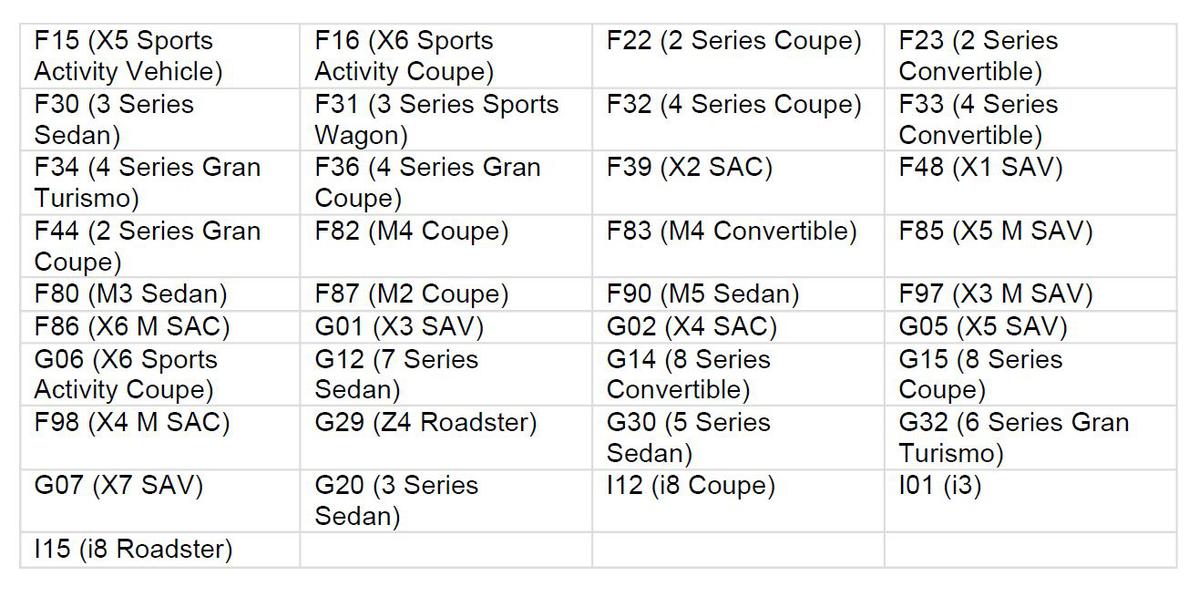Select the F23 (2 Series Convertible) cell
This screenshot has width=1199, height=597.
[978, 56]
